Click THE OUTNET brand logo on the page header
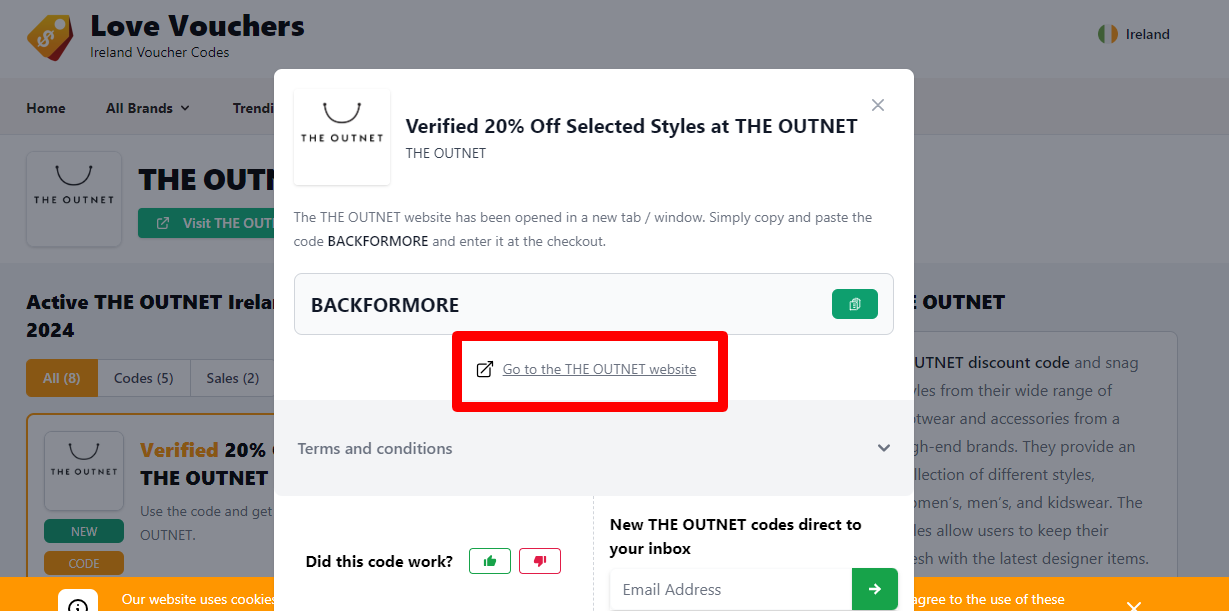The width and height of the screenshot is (1229, 611). click(73, 199)
